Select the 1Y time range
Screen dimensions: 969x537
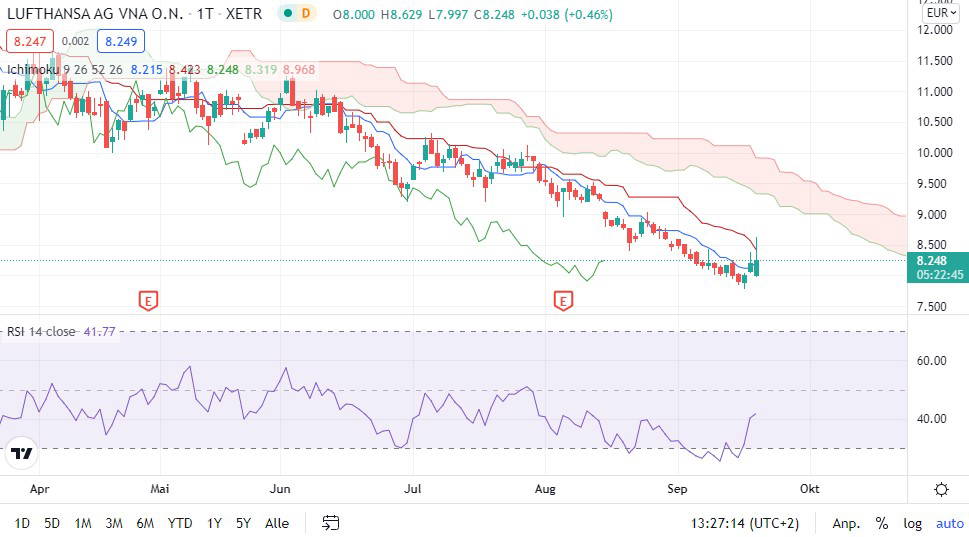point(214,523)
